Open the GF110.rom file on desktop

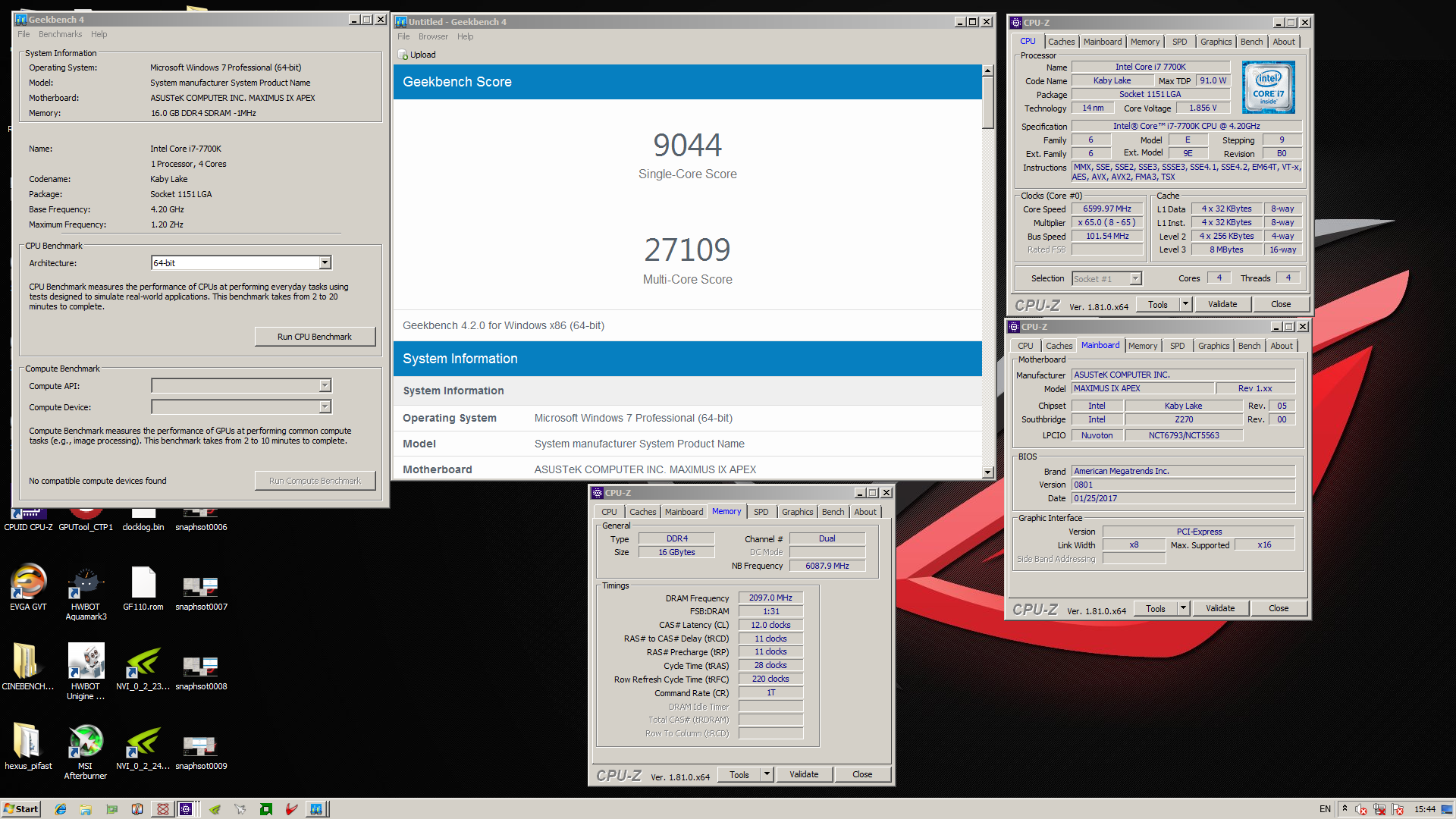click(x=143, y=588)
